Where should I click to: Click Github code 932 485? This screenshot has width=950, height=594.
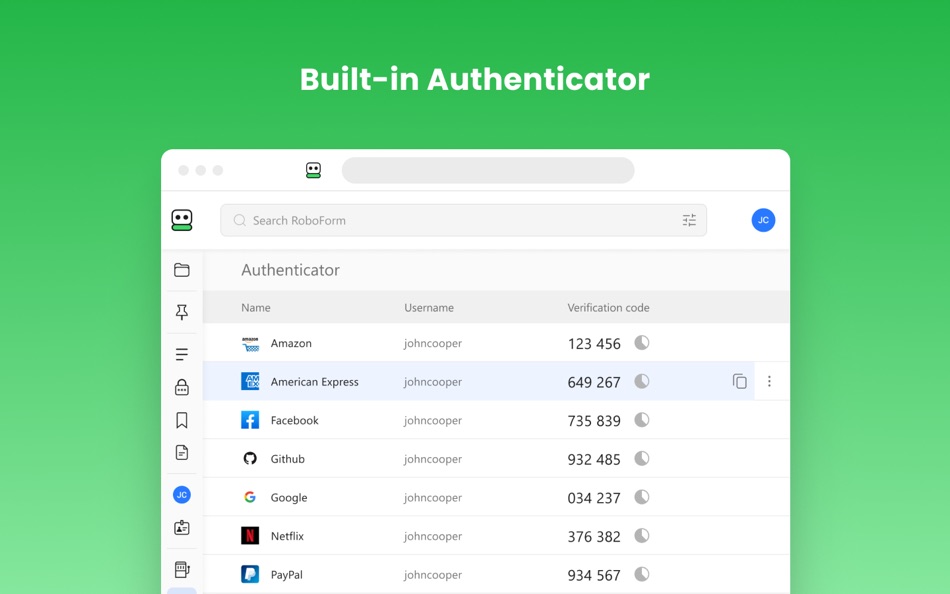point(594,459)
